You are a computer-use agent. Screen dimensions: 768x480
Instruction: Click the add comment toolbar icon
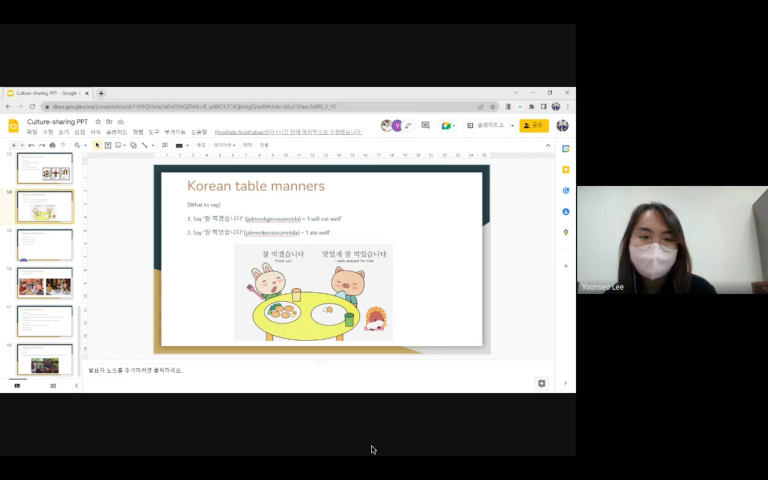pos(165,145)
